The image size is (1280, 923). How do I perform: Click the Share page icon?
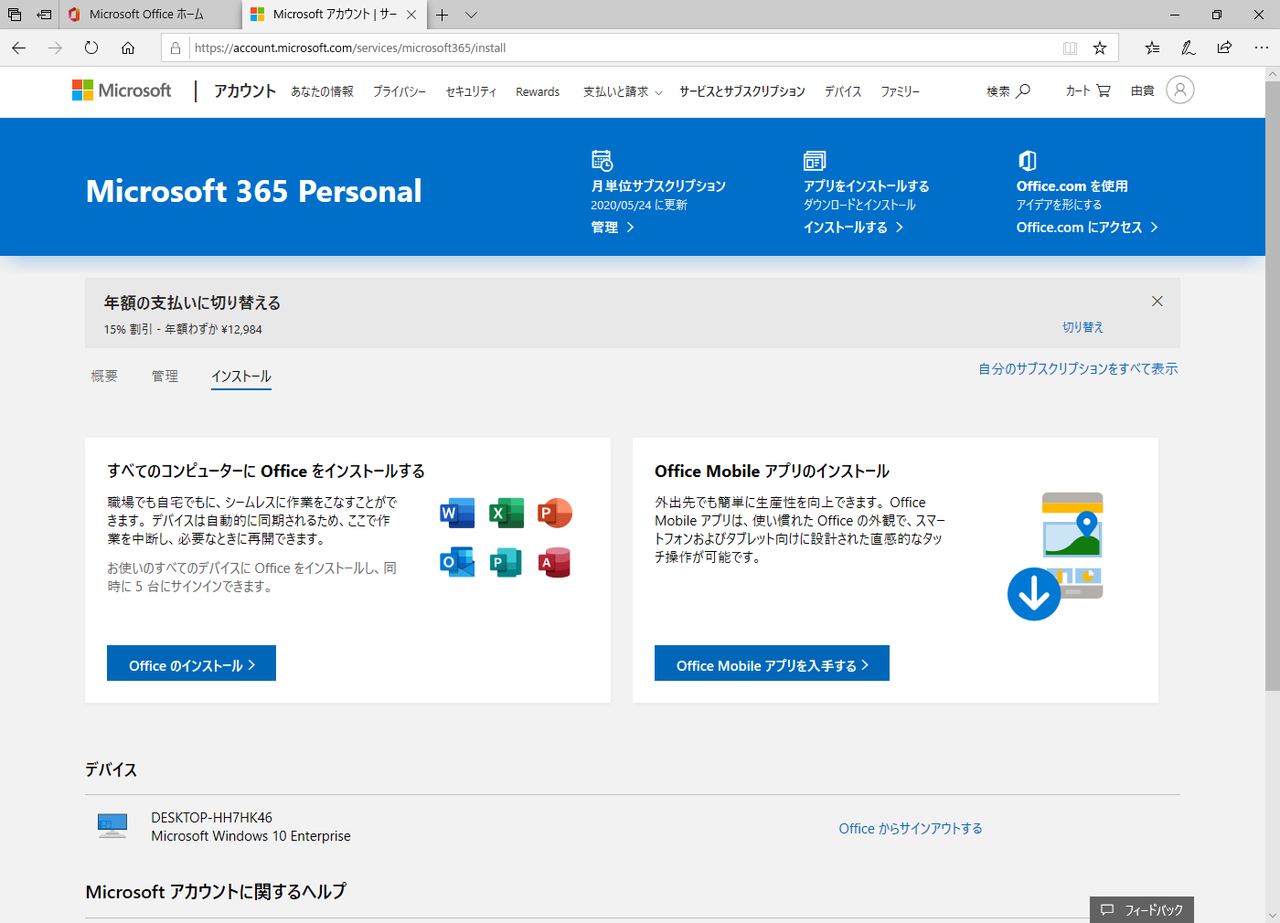pos(1224,48)
